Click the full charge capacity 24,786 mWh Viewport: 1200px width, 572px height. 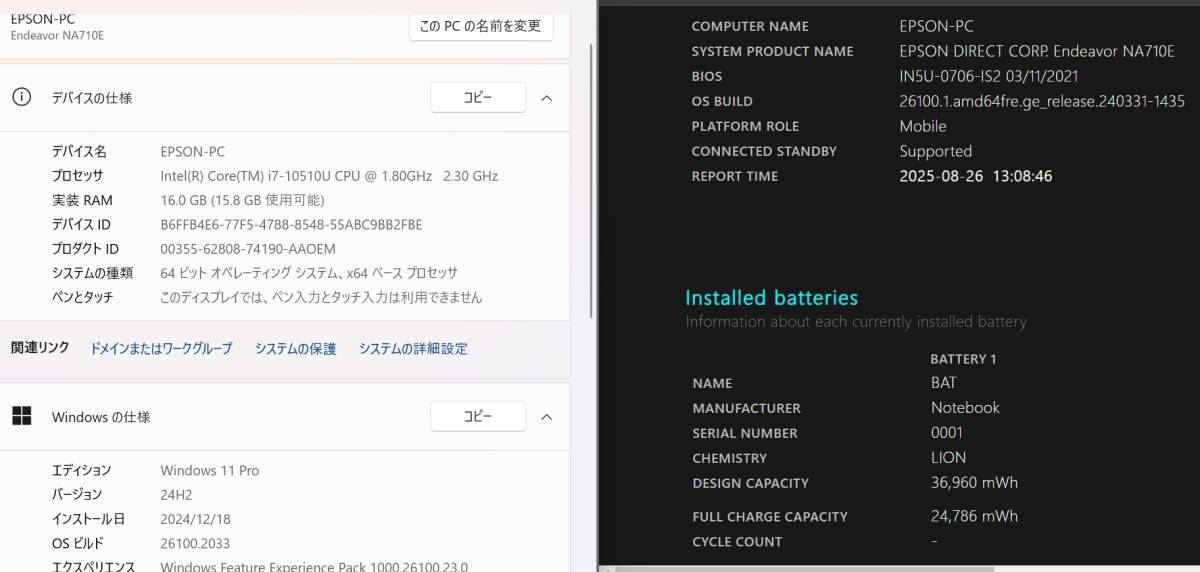974,516
